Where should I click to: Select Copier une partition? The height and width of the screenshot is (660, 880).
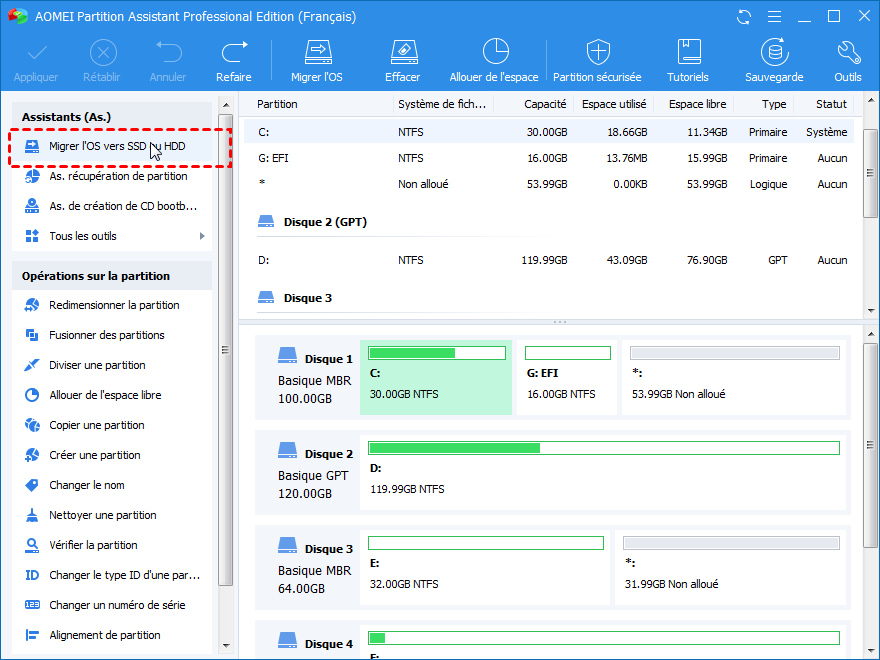111,425
